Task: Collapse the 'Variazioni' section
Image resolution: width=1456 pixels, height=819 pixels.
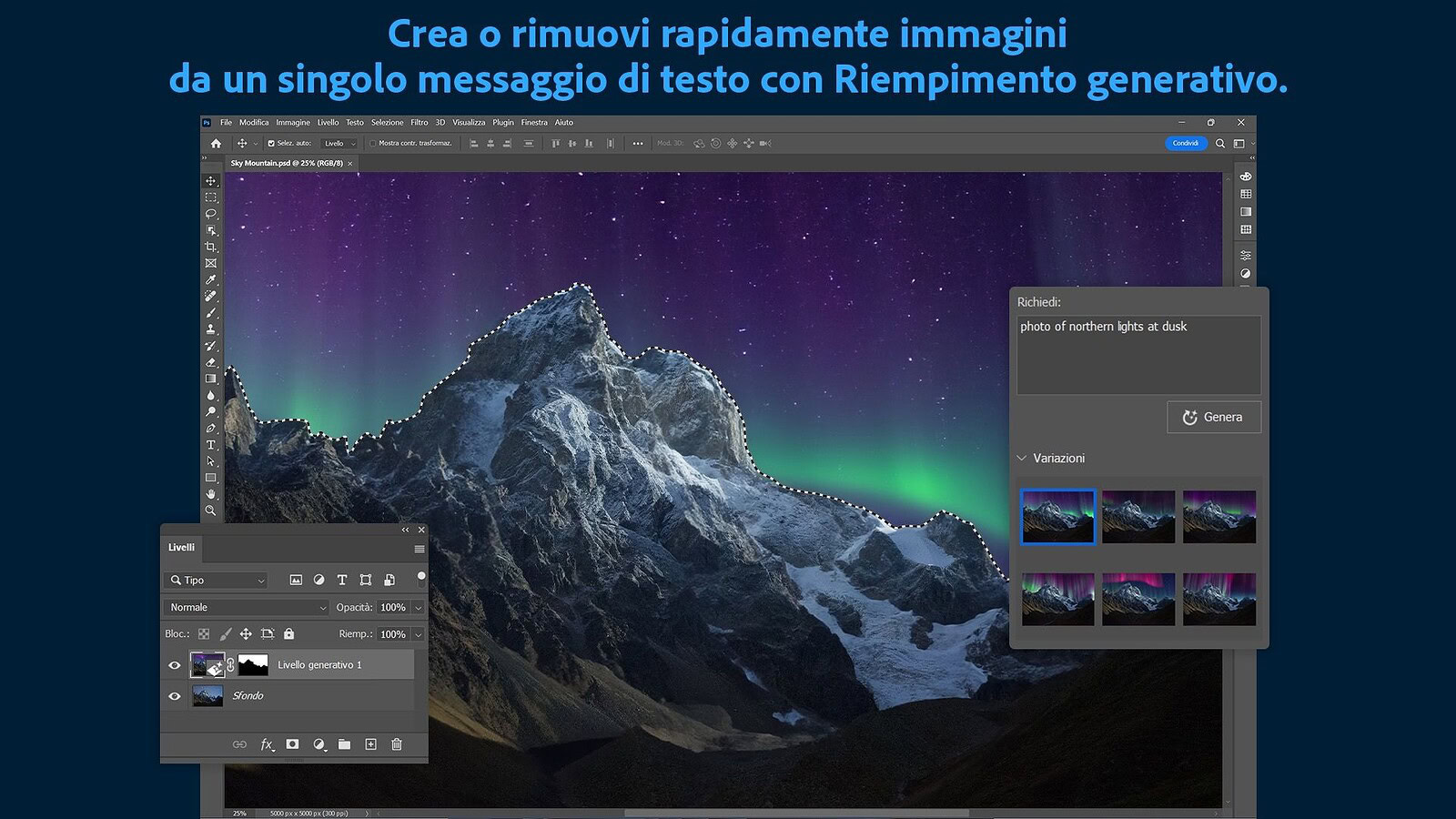Action: pyautogui.click(x=1022, y=458)
